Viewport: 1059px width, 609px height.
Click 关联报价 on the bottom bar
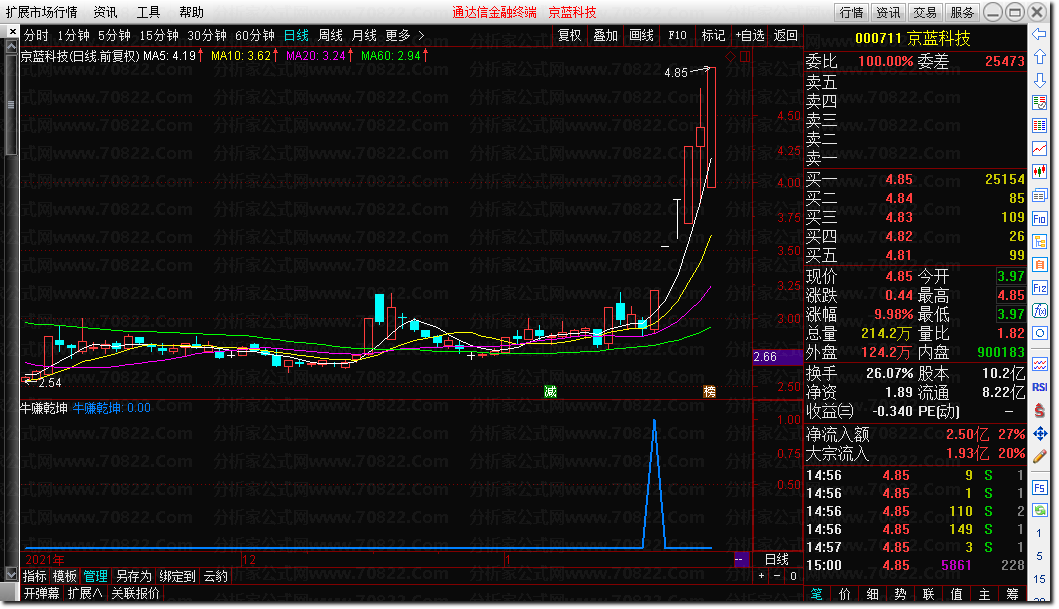click(x=135, y=593)
